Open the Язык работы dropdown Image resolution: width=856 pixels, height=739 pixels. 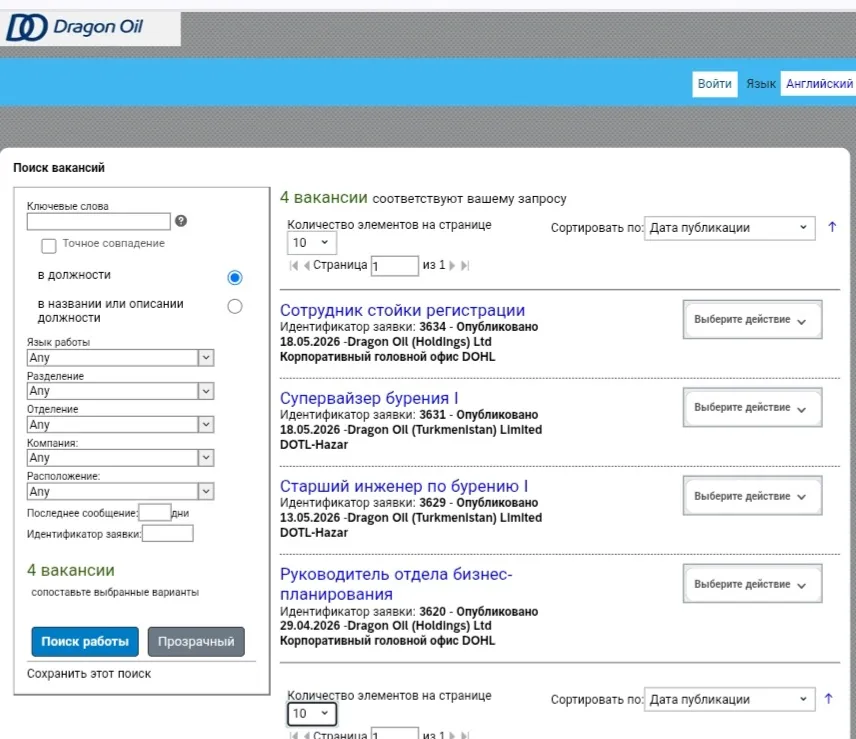pyautogui.click(x=120, y=357)
